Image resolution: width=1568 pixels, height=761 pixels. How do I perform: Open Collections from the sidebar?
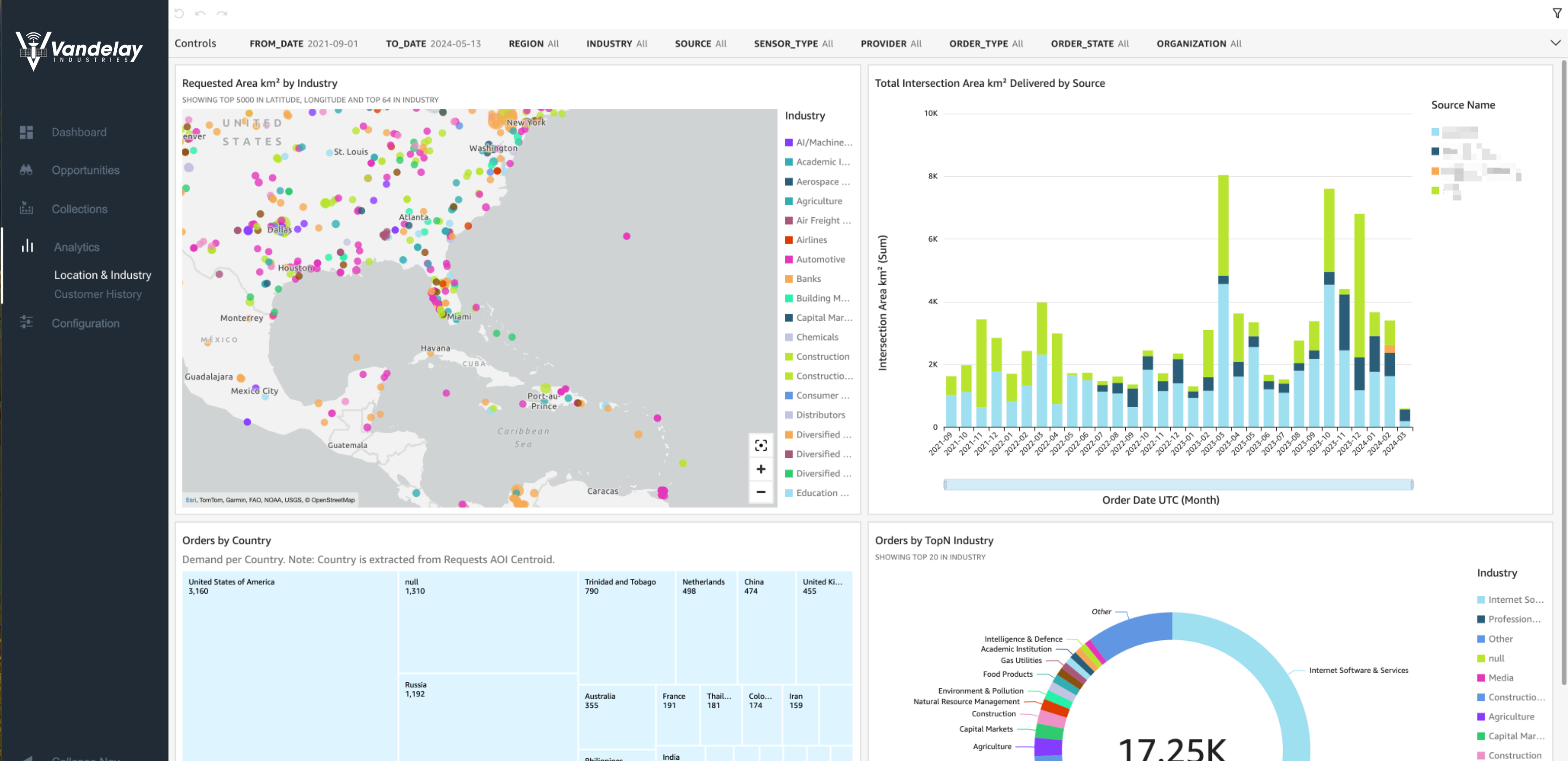point(26,209)
